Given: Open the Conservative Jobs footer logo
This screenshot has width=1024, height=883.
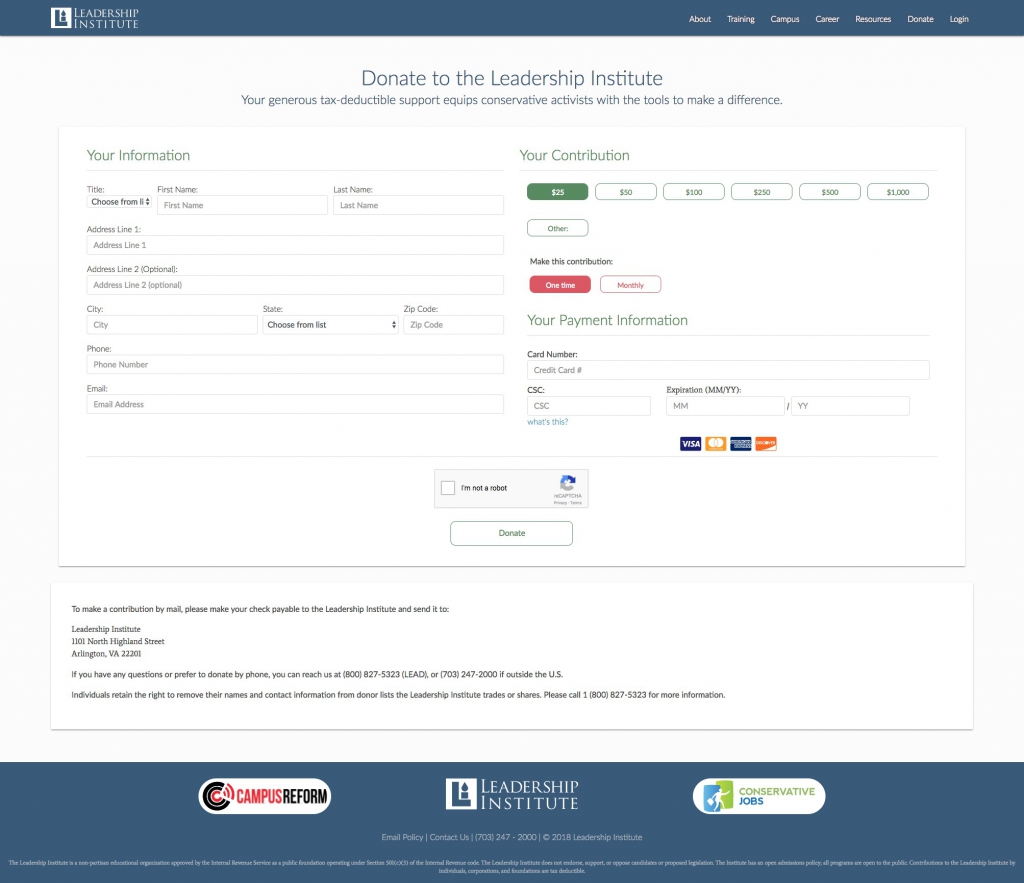Looking at the screenshot, I should pyautogui.click(x=759, y=796).
